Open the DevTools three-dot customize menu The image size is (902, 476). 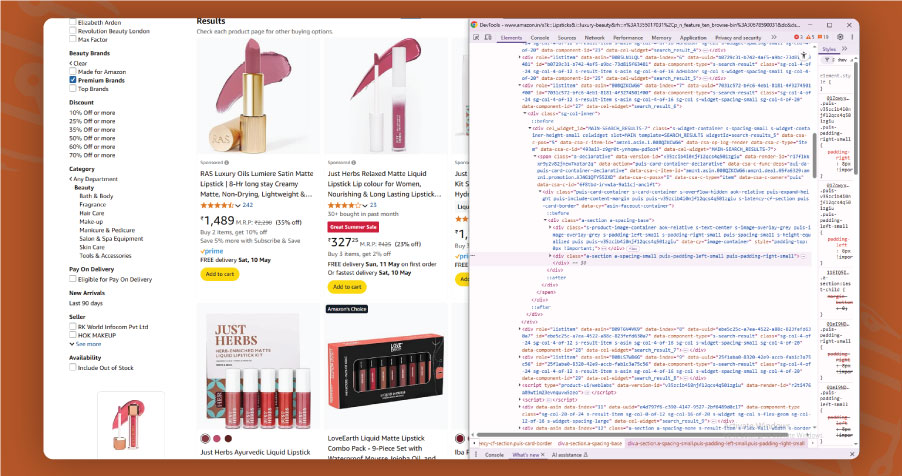[851, 37]
